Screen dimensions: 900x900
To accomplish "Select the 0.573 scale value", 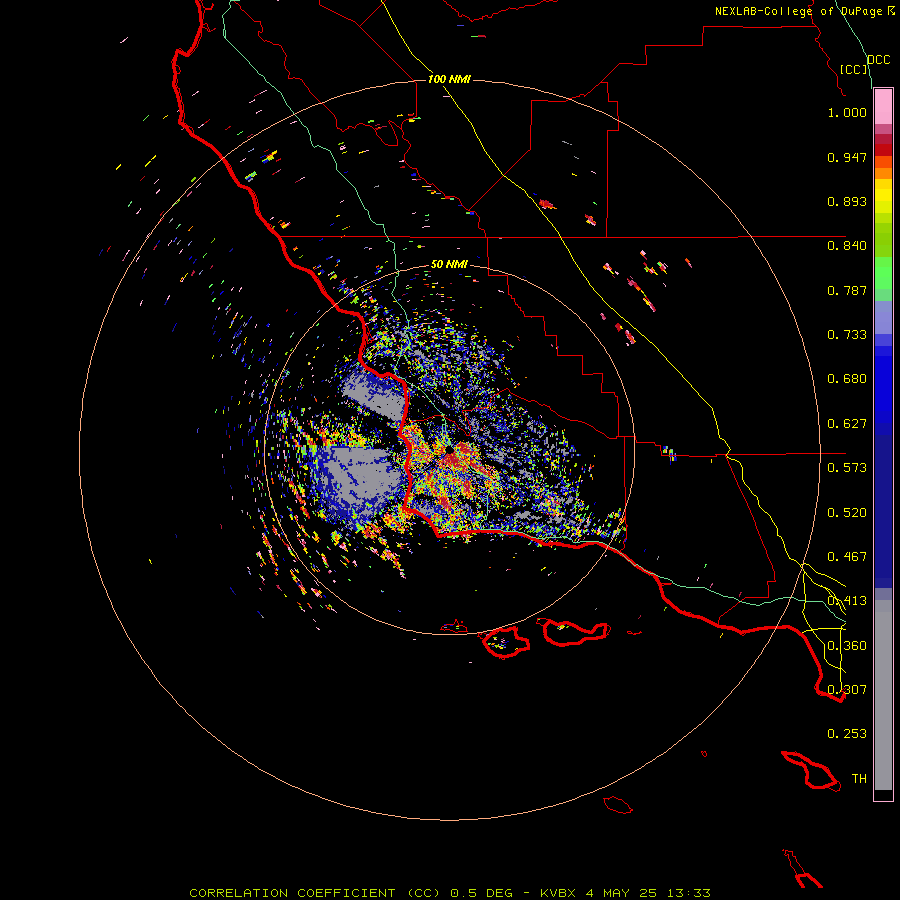I will [x=847, y=468].
